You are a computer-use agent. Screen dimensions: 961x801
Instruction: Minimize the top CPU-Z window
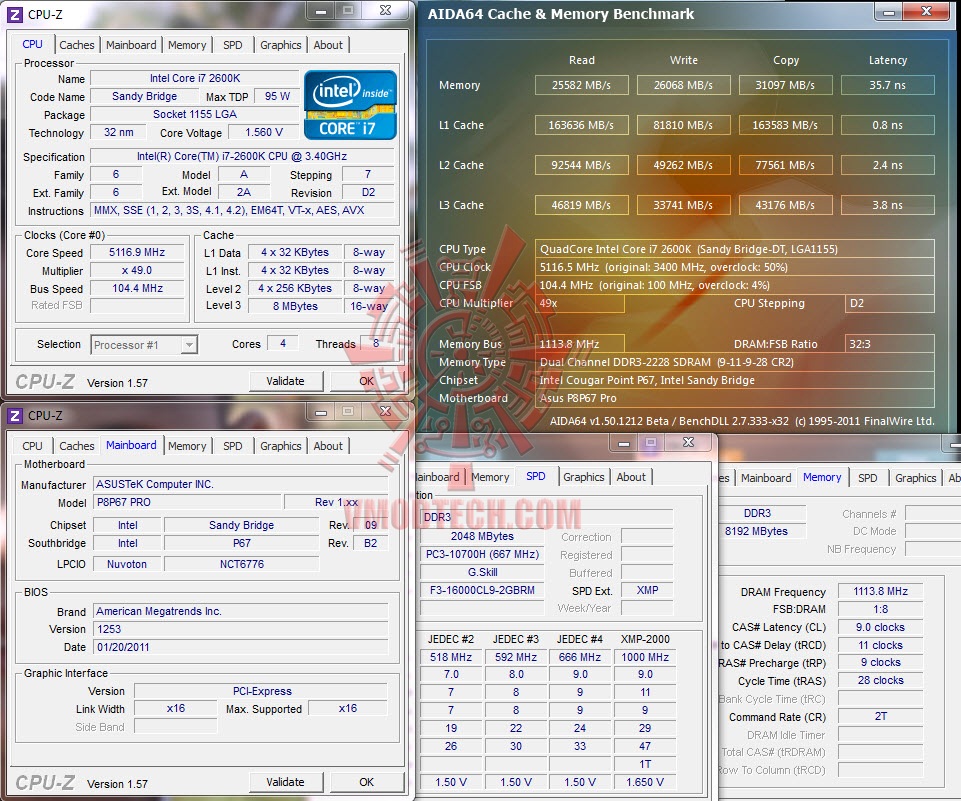[x=321, y=10]
